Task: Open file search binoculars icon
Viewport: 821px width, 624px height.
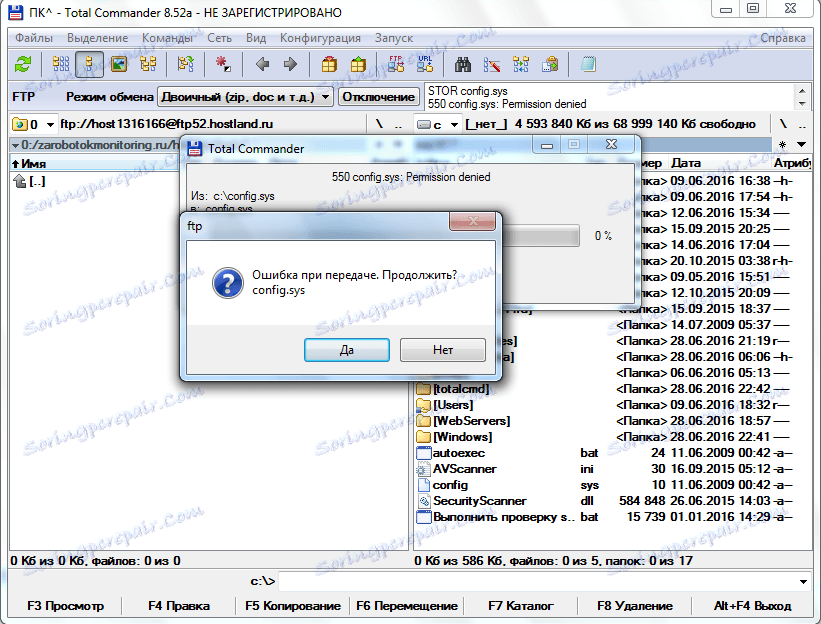Action: [x=462, y=64]
